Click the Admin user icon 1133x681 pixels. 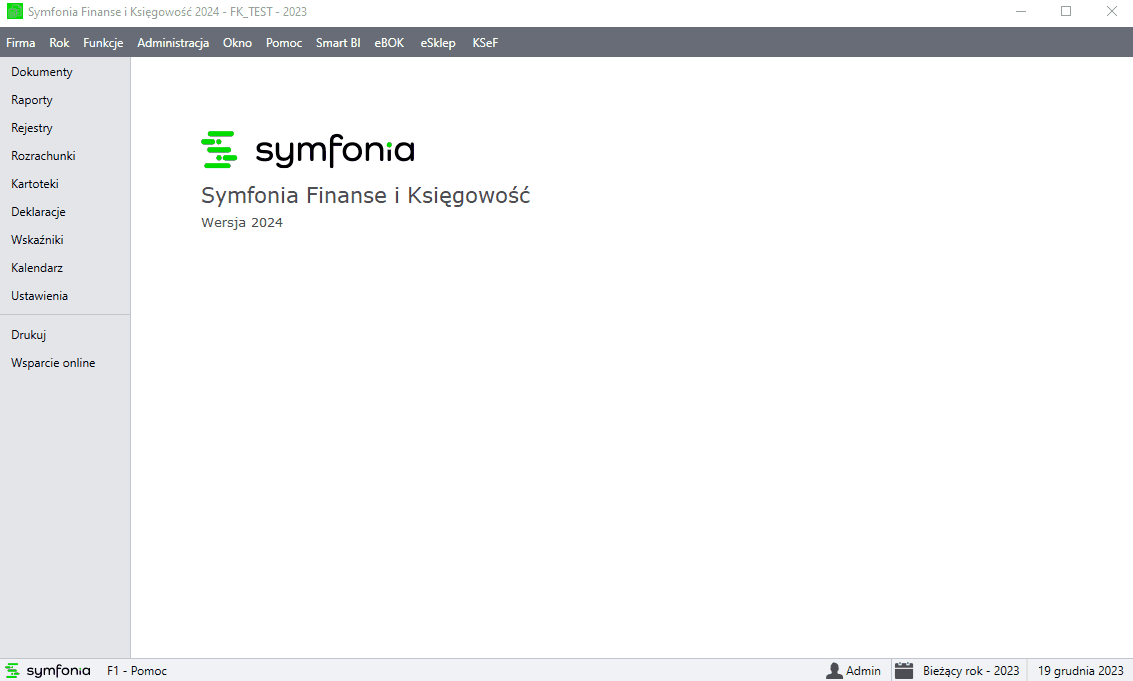tap(835, 671)
